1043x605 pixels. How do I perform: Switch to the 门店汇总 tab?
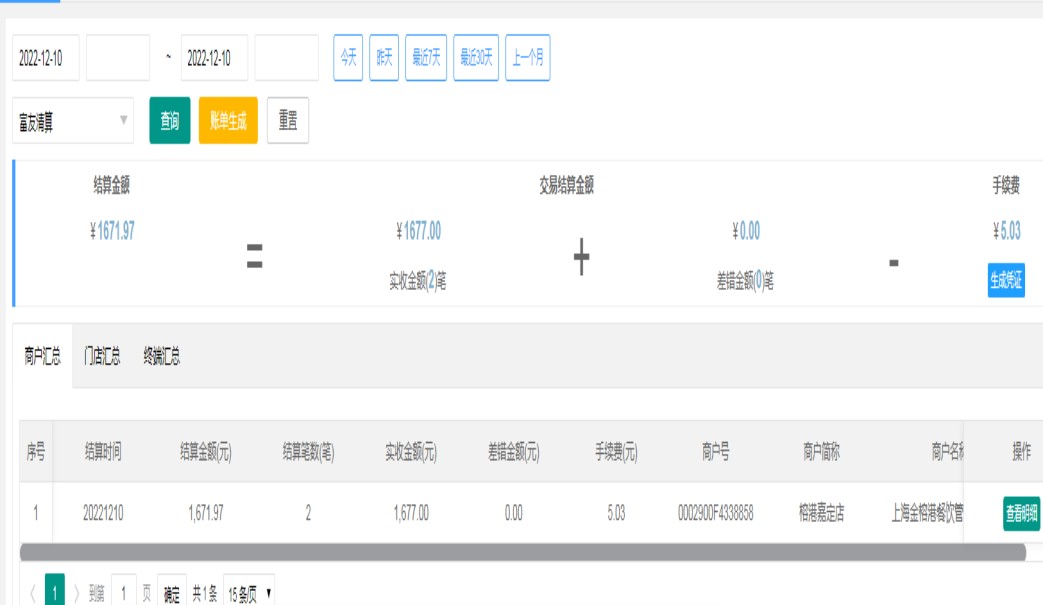point(102,356)
